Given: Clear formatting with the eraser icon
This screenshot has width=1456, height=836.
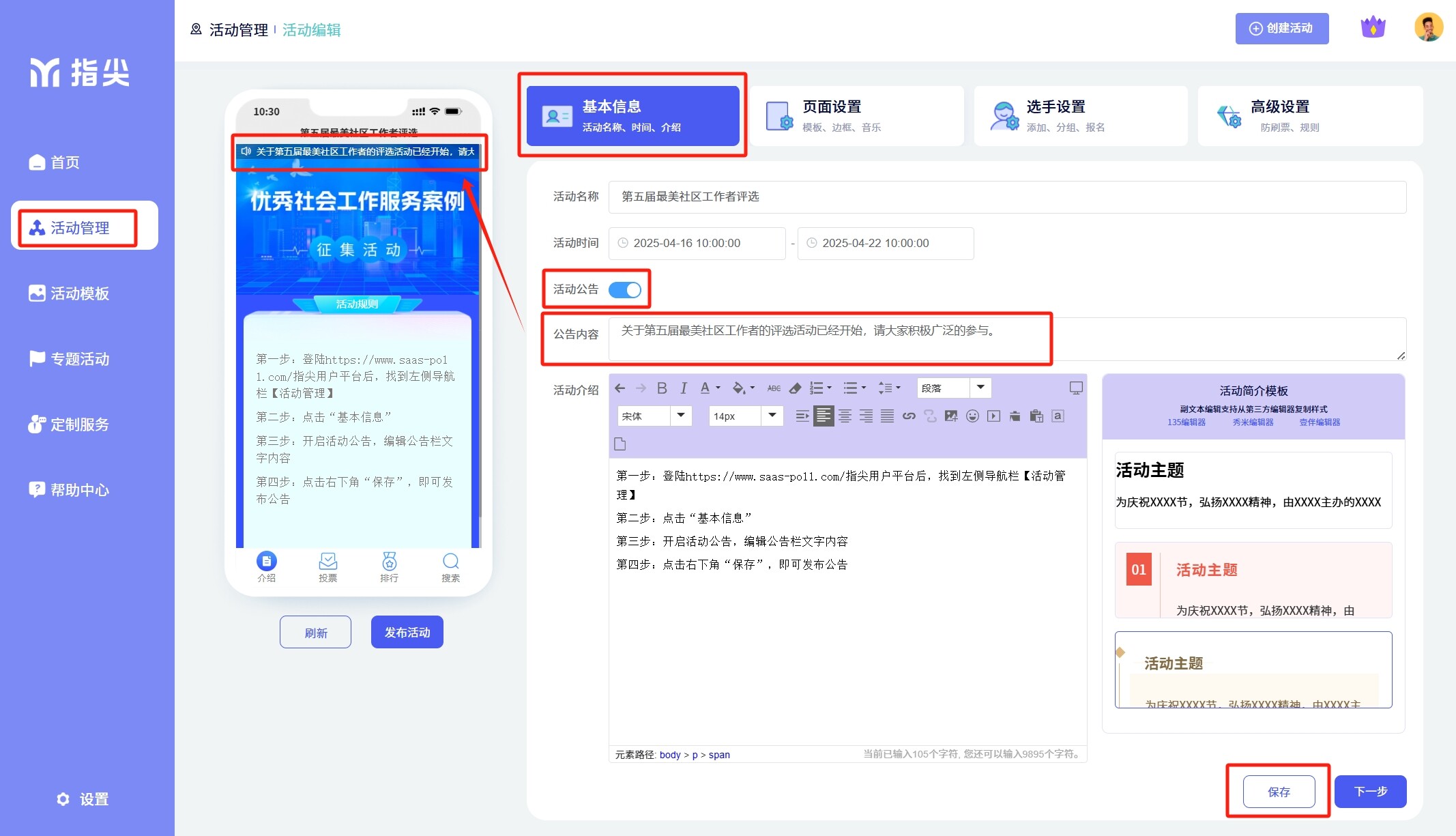Looking at the screenshot, I should click(x=795, y=388).
